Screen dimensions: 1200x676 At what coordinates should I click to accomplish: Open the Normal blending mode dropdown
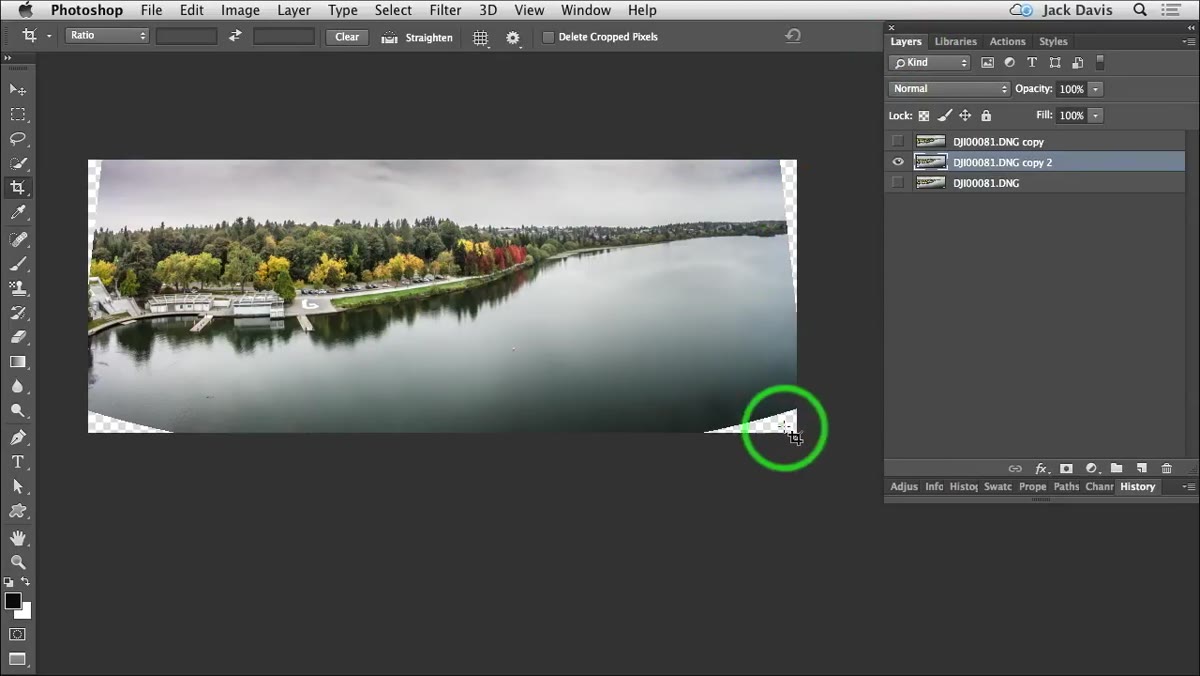pyautogui.click(x=949, y=89)
